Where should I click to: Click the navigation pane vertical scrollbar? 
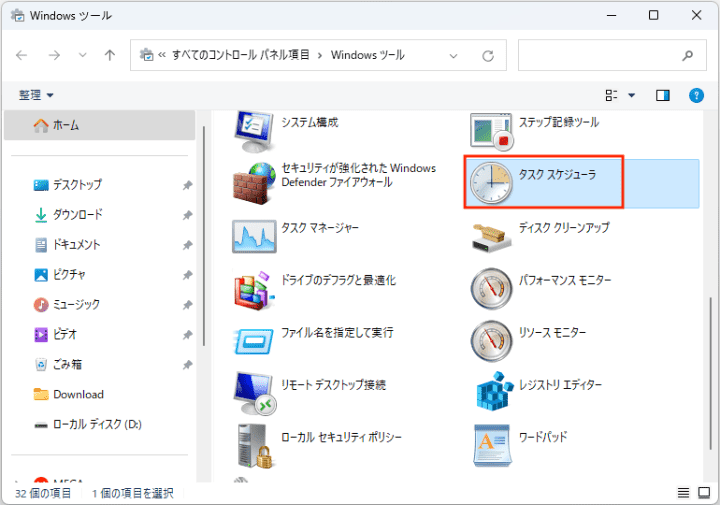click(x=203, y=236)
